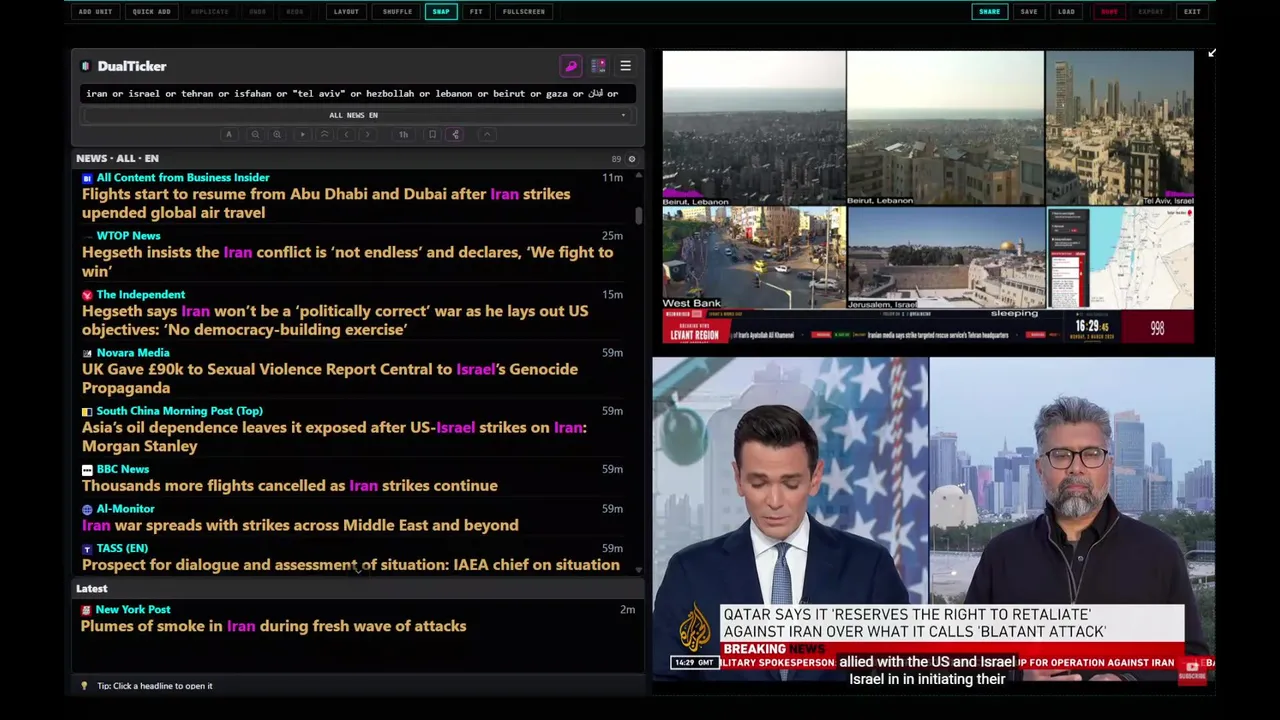Open UK Gave £90k headline from Novara Media
This screenshot has height=720, width=1280.
pos(330,378)
